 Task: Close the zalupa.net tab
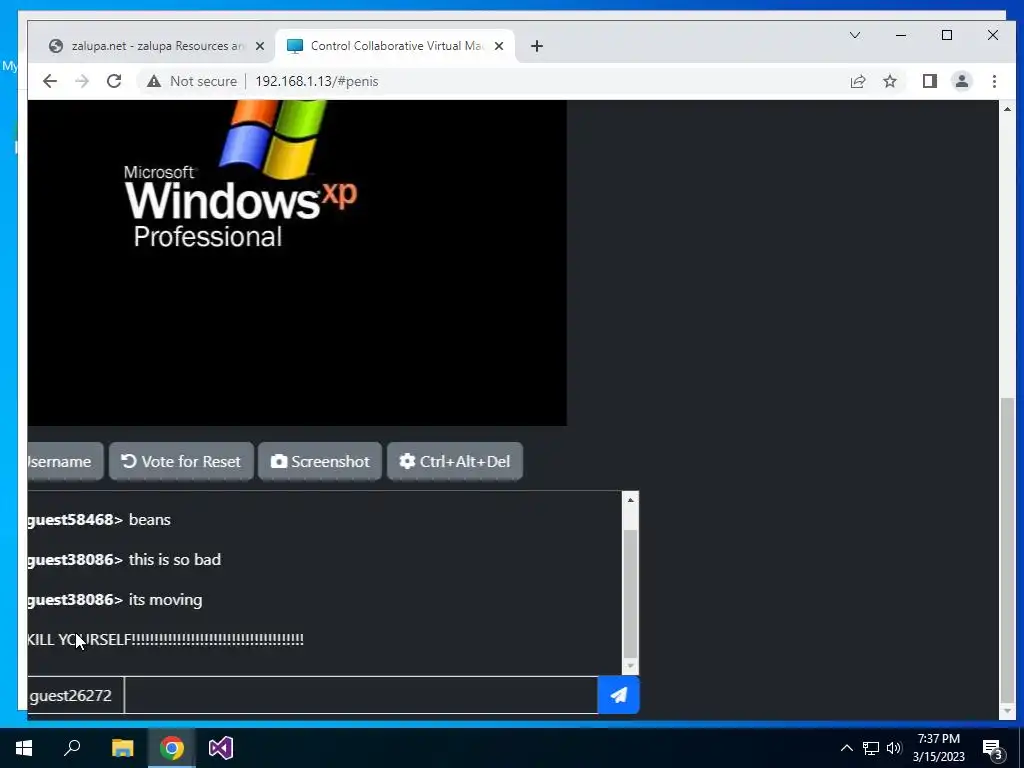[260, 46]
